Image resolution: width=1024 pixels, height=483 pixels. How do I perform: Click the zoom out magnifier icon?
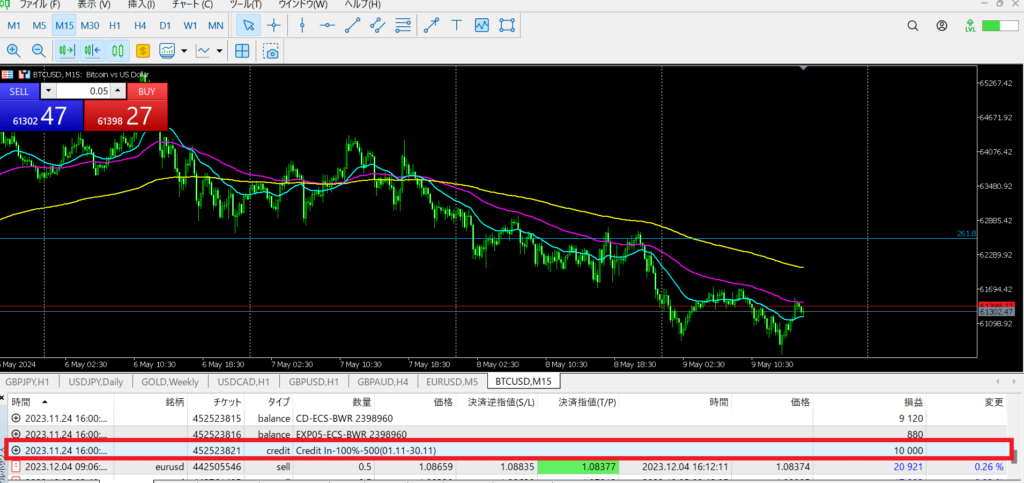tap(39, 50)
